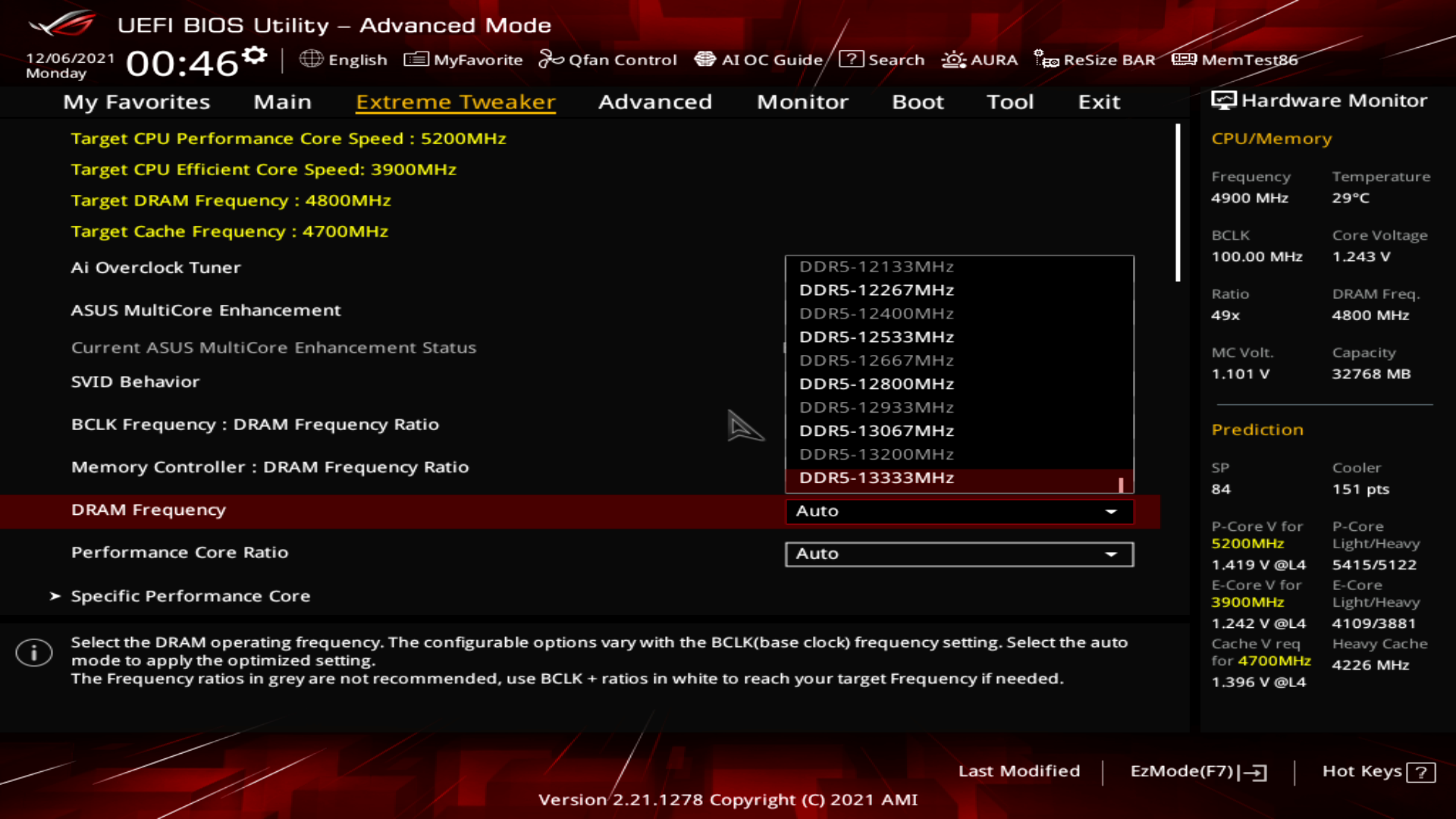The image size is (1456, 819).
Task: Switch to the Advanced tab
Action: pyautogui.click(x=655, y=102)
